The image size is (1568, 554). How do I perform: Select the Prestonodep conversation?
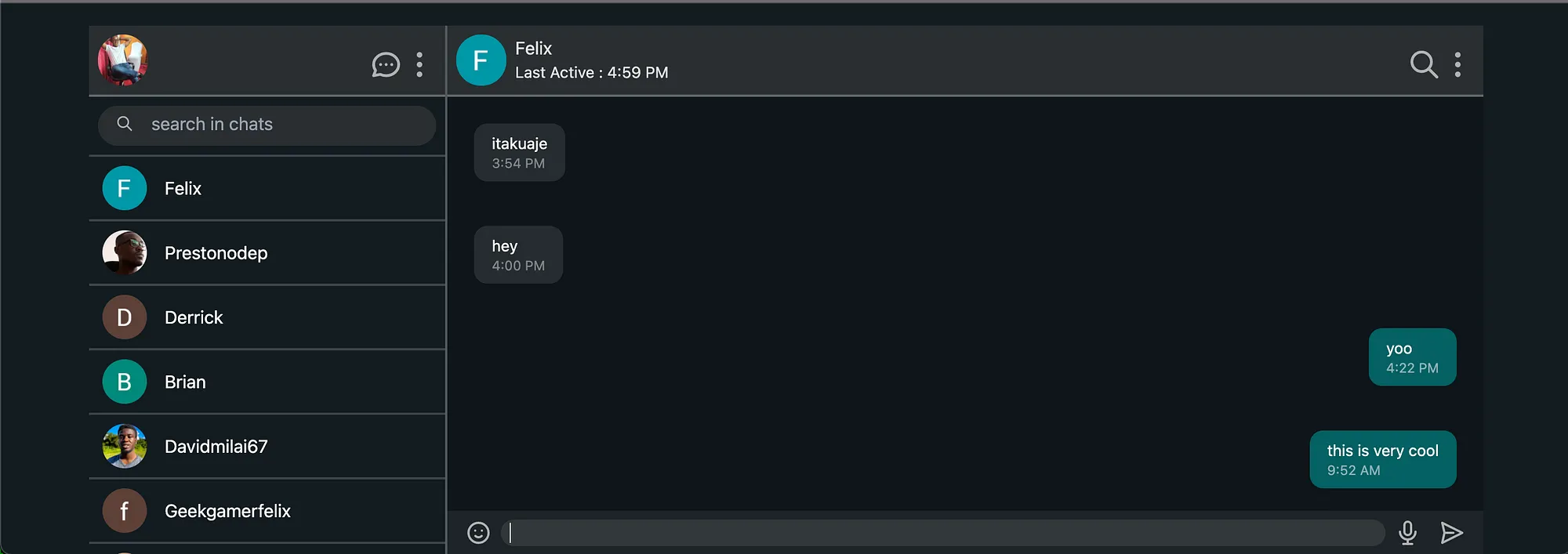point(267,253)
